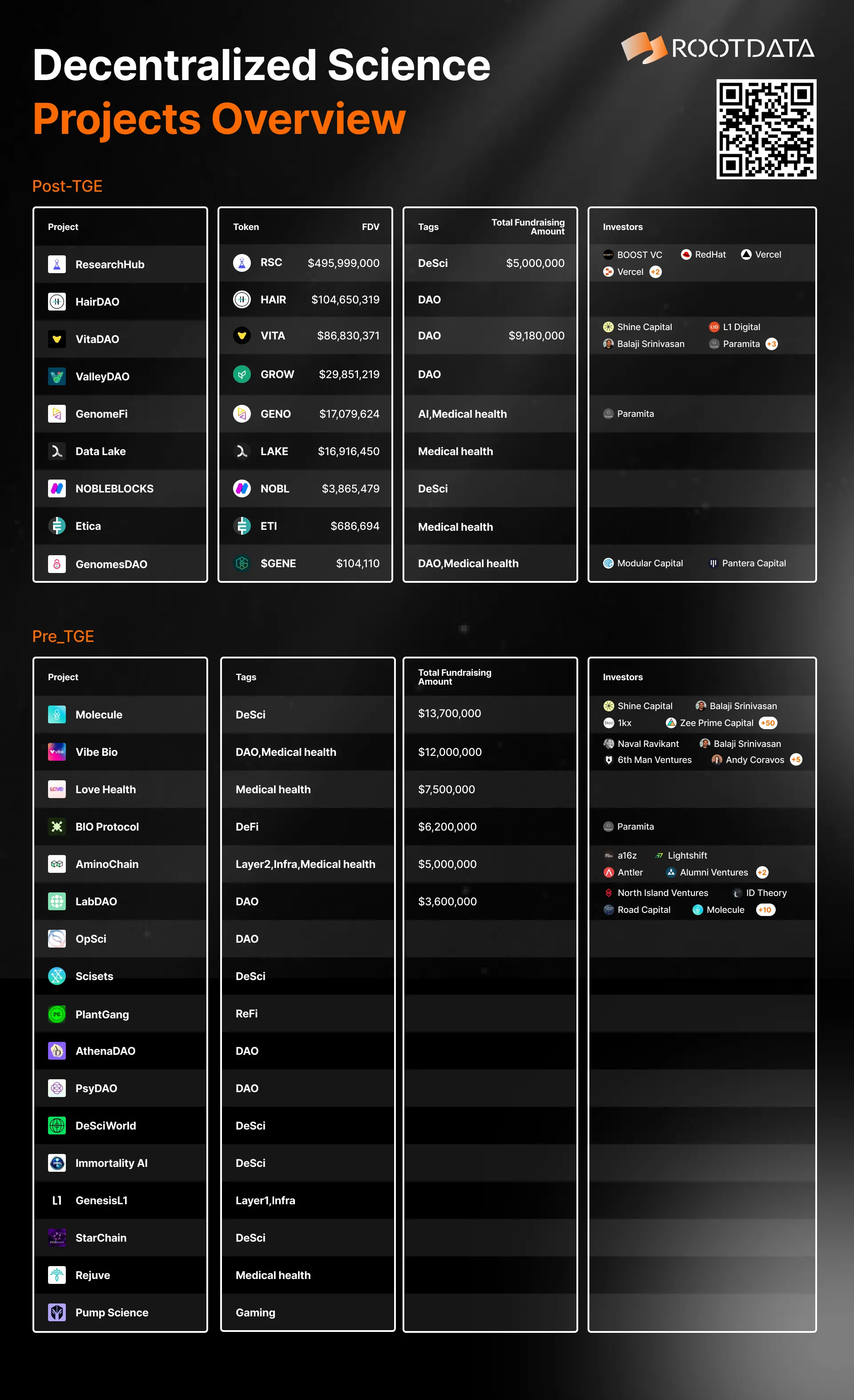Click the Pump Science project icon
The width and height of the screenshot is (854, 1400).
click(57, 1312)
